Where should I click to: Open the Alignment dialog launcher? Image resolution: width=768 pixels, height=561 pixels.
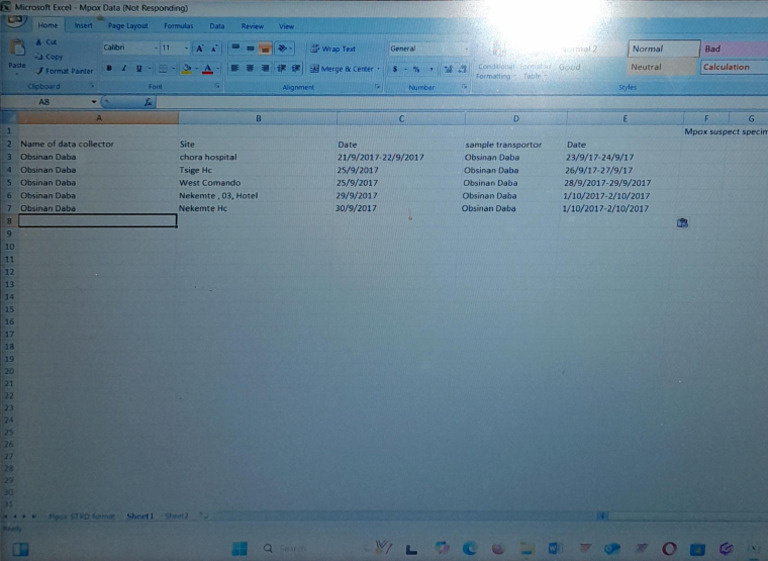click(377, 87)
